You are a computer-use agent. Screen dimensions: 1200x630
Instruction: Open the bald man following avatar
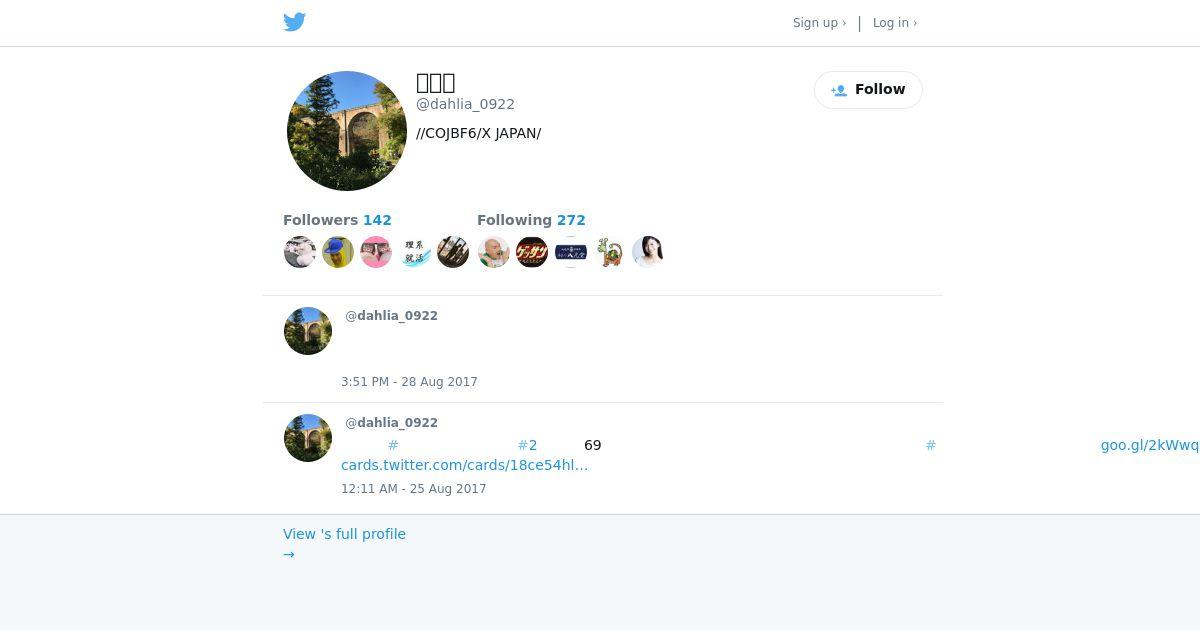pos(494,252)
